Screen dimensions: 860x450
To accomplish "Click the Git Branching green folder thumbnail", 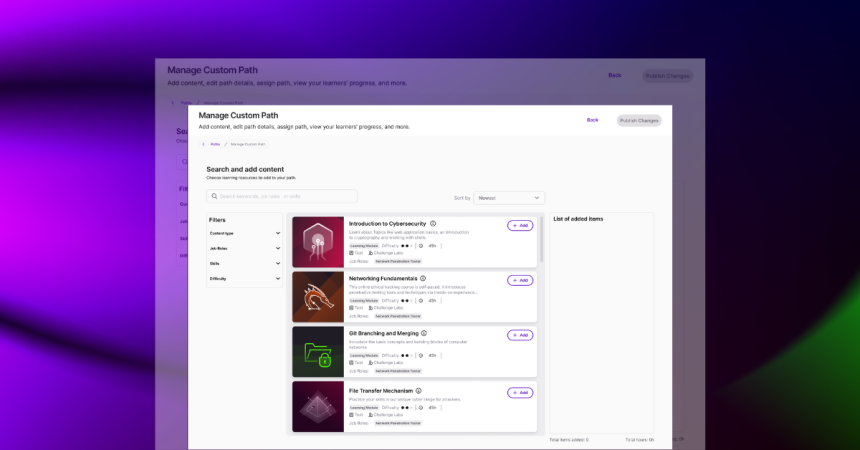I will point(318,351).
